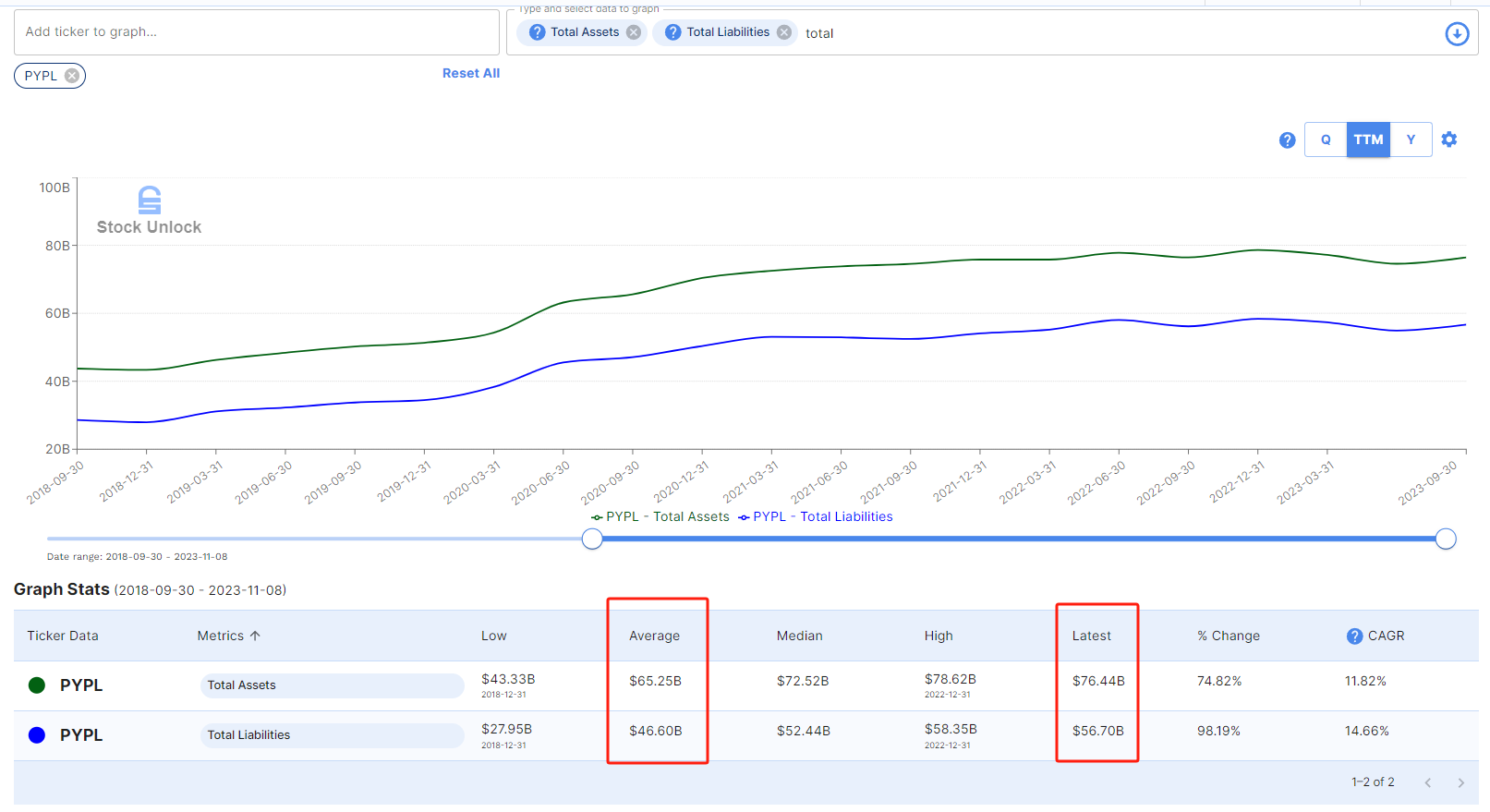Click the % Change column header
Image resolution: width=1490 pixels, height=812 pixels.
coord(1229,636)
